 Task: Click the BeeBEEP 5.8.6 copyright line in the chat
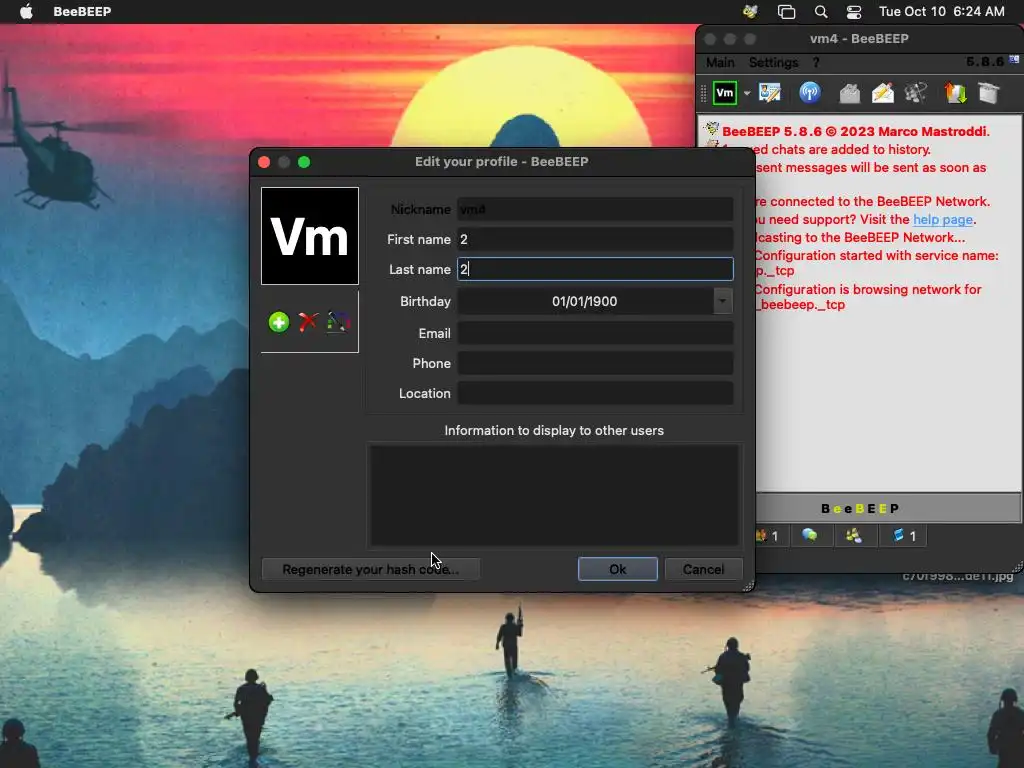856,131
